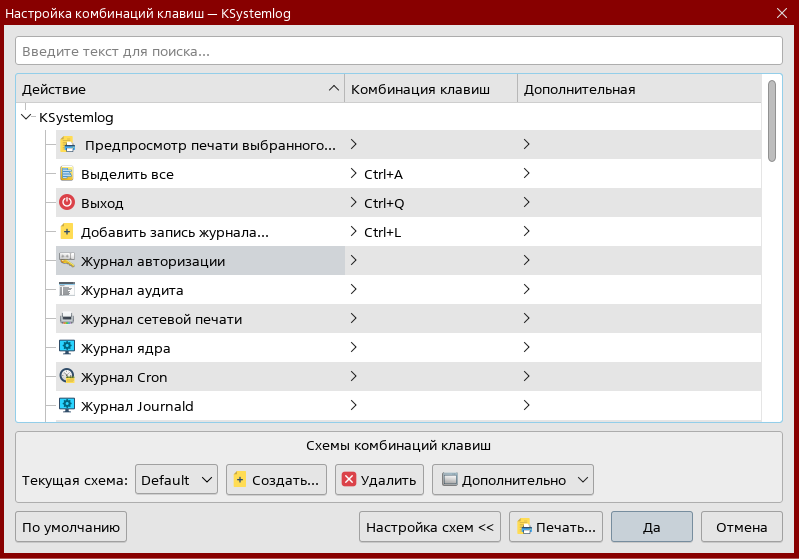
Task: Click the 'Добавить запись журнала' icon
Action: point(67,232)
